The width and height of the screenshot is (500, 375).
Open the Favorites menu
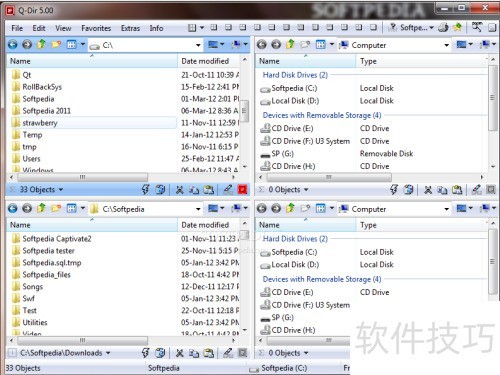tap(96, 28)
